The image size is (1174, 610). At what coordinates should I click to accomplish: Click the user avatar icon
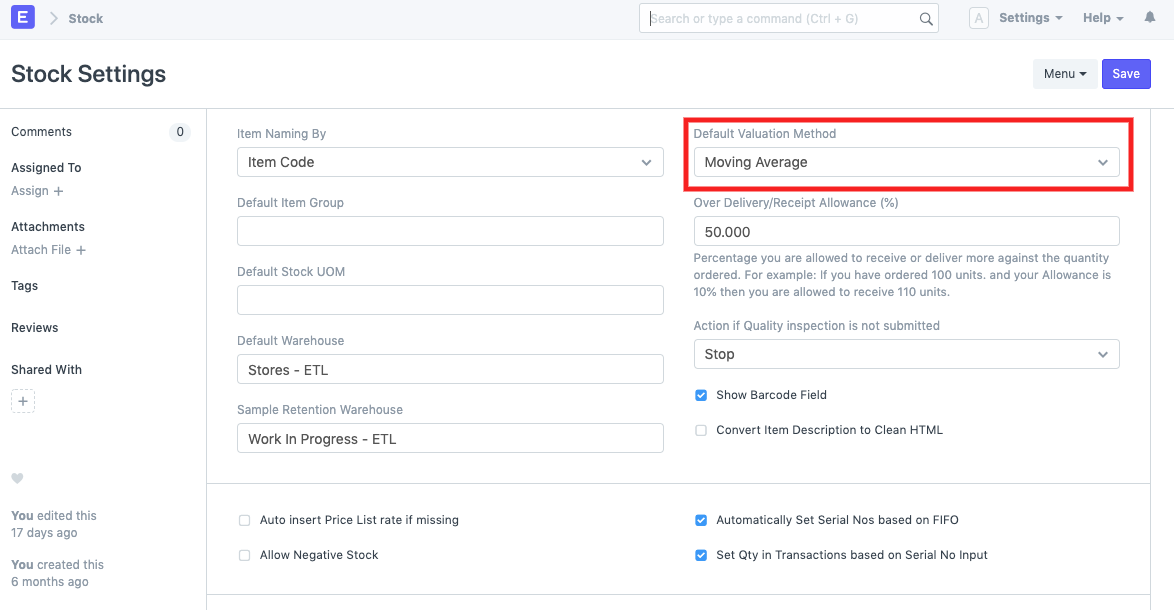coord(979,18)
